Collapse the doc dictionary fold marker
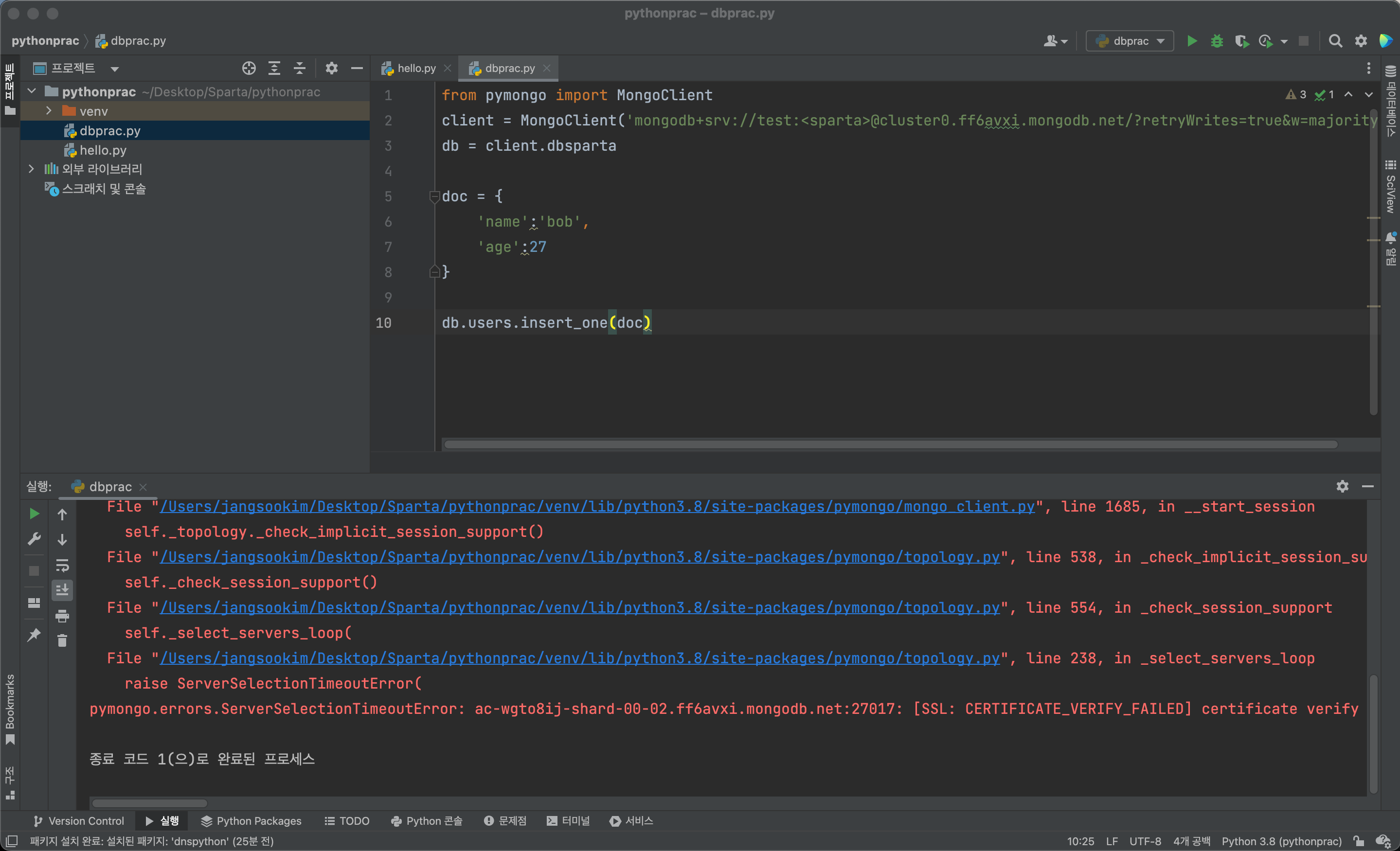1400x851 pixels. [x=435, y=196]
